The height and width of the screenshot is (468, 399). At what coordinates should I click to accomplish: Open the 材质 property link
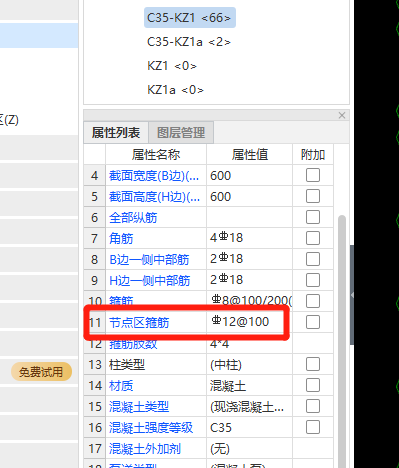tap(121, 386)
